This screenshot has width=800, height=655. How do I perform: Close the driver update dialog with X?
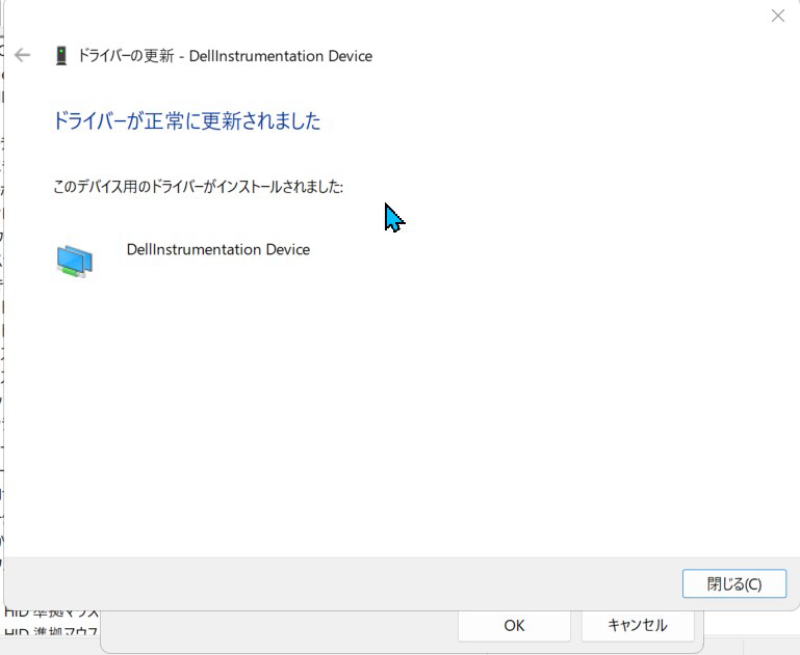pos(778,16)
